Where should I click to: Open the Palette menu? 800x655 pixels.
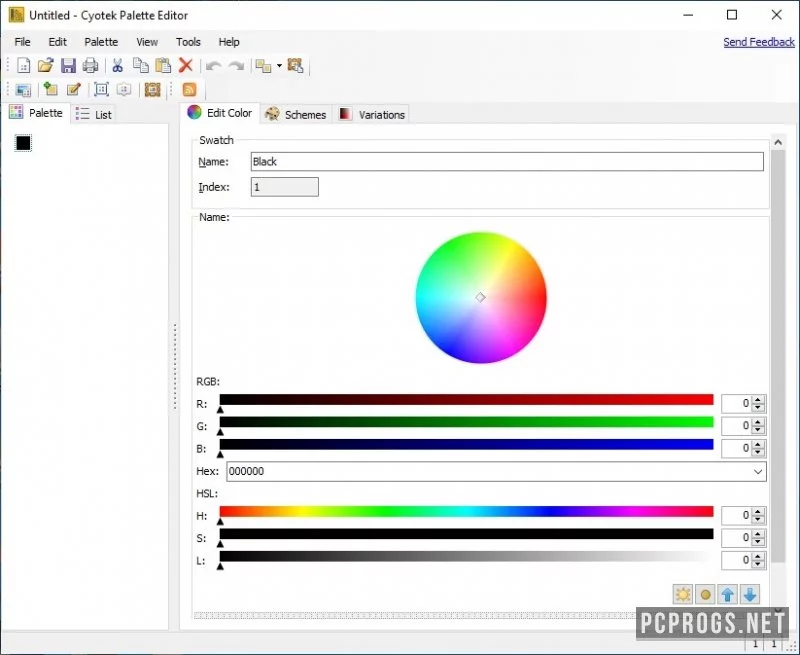coord(101,42)
